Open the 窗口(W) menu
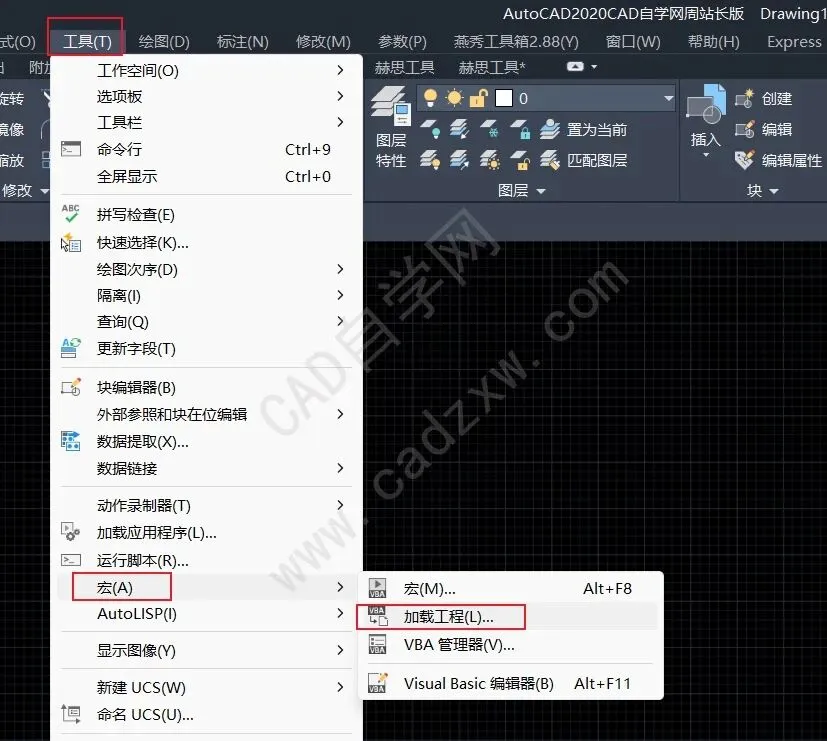Screen dimensions: 827x741 tap(633, 41)
